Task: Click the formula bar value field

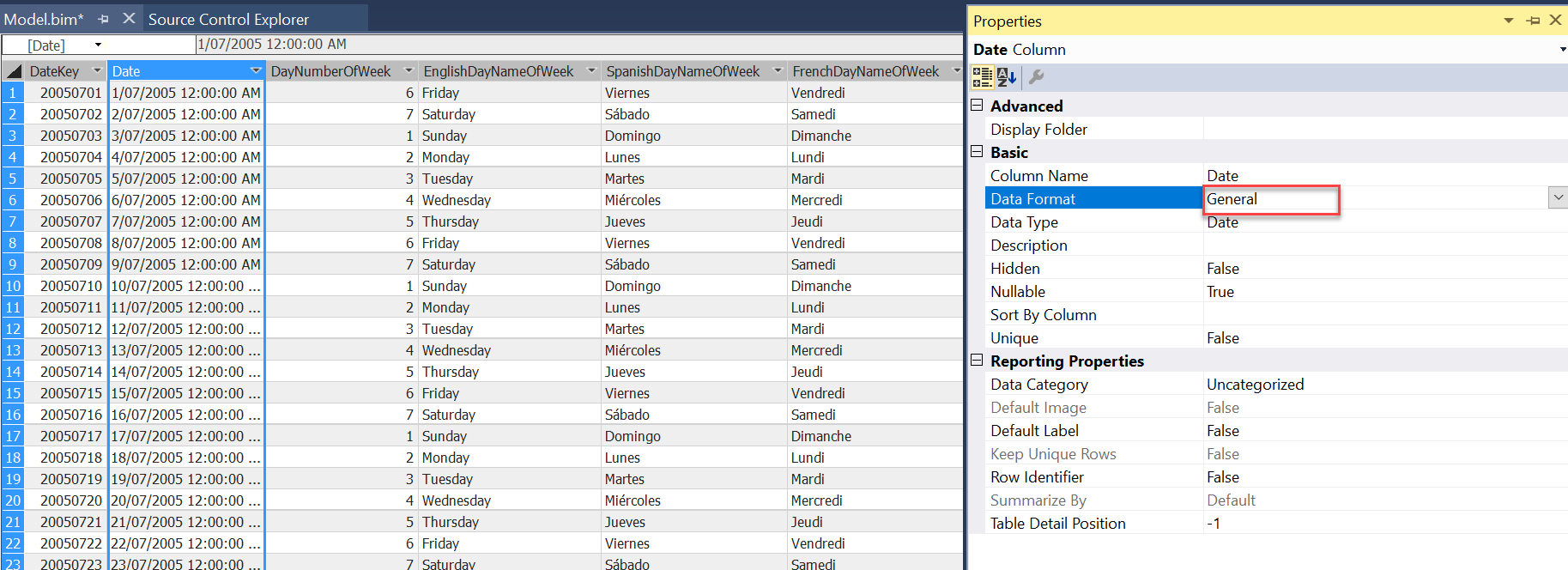Action: pos(579,44)
